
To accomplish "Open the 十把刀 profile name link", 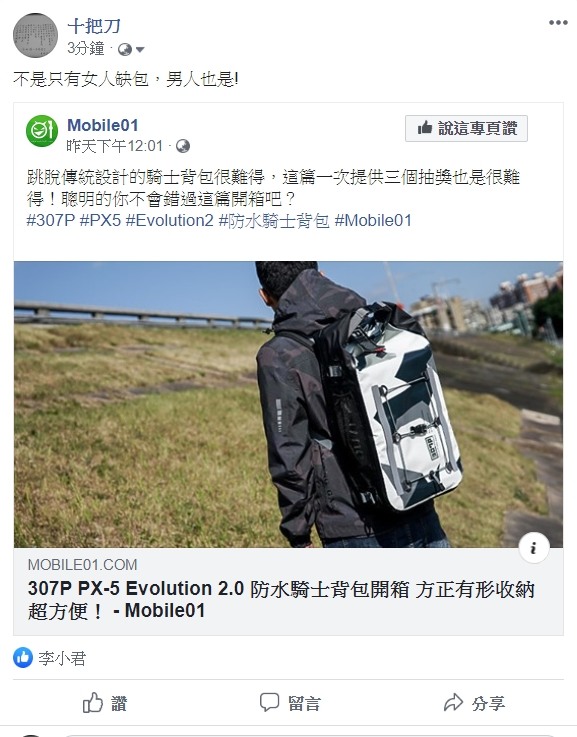I will 94,26.
